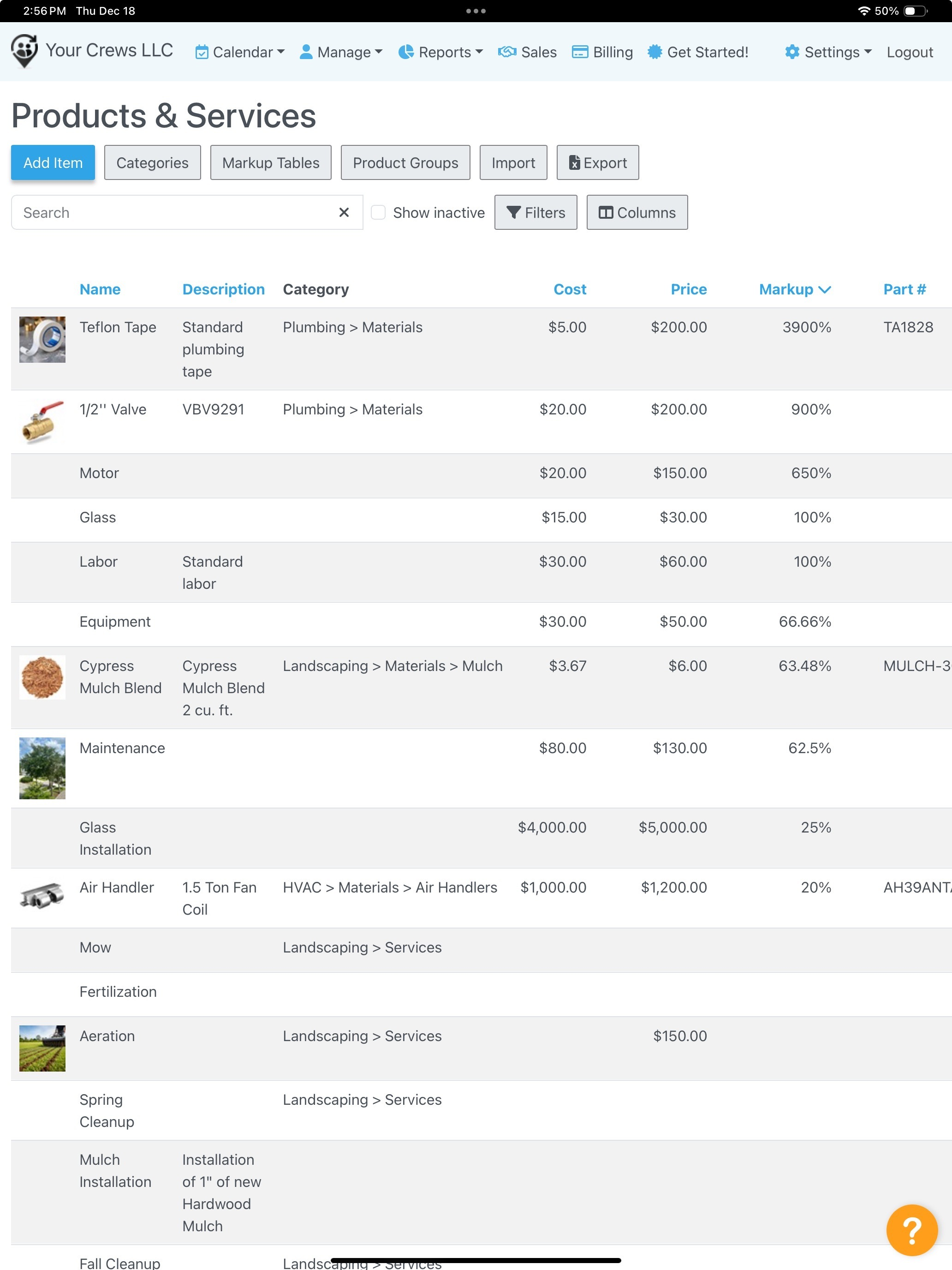Open the Air Handler product thumbnail
Image resolution: width=952 pixels, height=1270 pixels.
[x=42, y=896]
